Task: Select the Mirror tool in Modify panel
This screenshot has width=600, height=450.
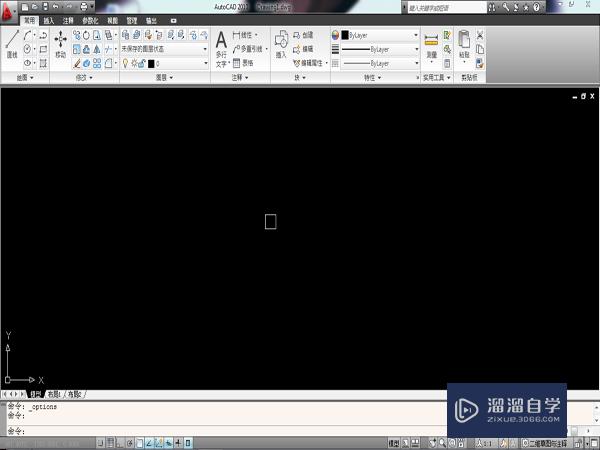Action: pyautogui.click(x=97, y=49)
